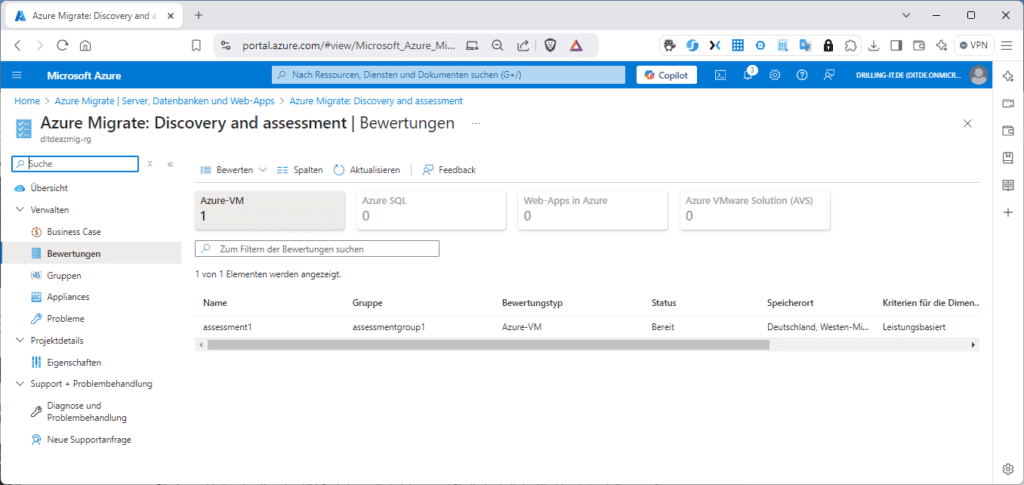Image resolution: width=1024 pixels, height=485 pixels.
Task: Sort by the Gruppe column header
Action: (367, 303)
